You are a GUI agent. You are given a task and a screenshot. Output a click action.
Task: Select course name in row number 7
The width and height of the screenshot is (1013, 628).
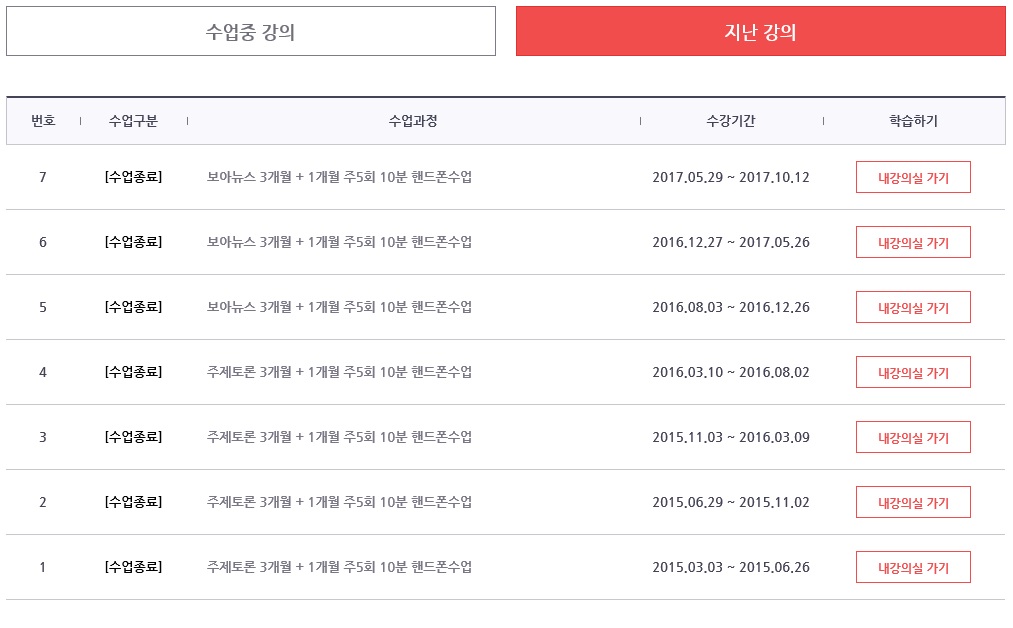point(339,177)
